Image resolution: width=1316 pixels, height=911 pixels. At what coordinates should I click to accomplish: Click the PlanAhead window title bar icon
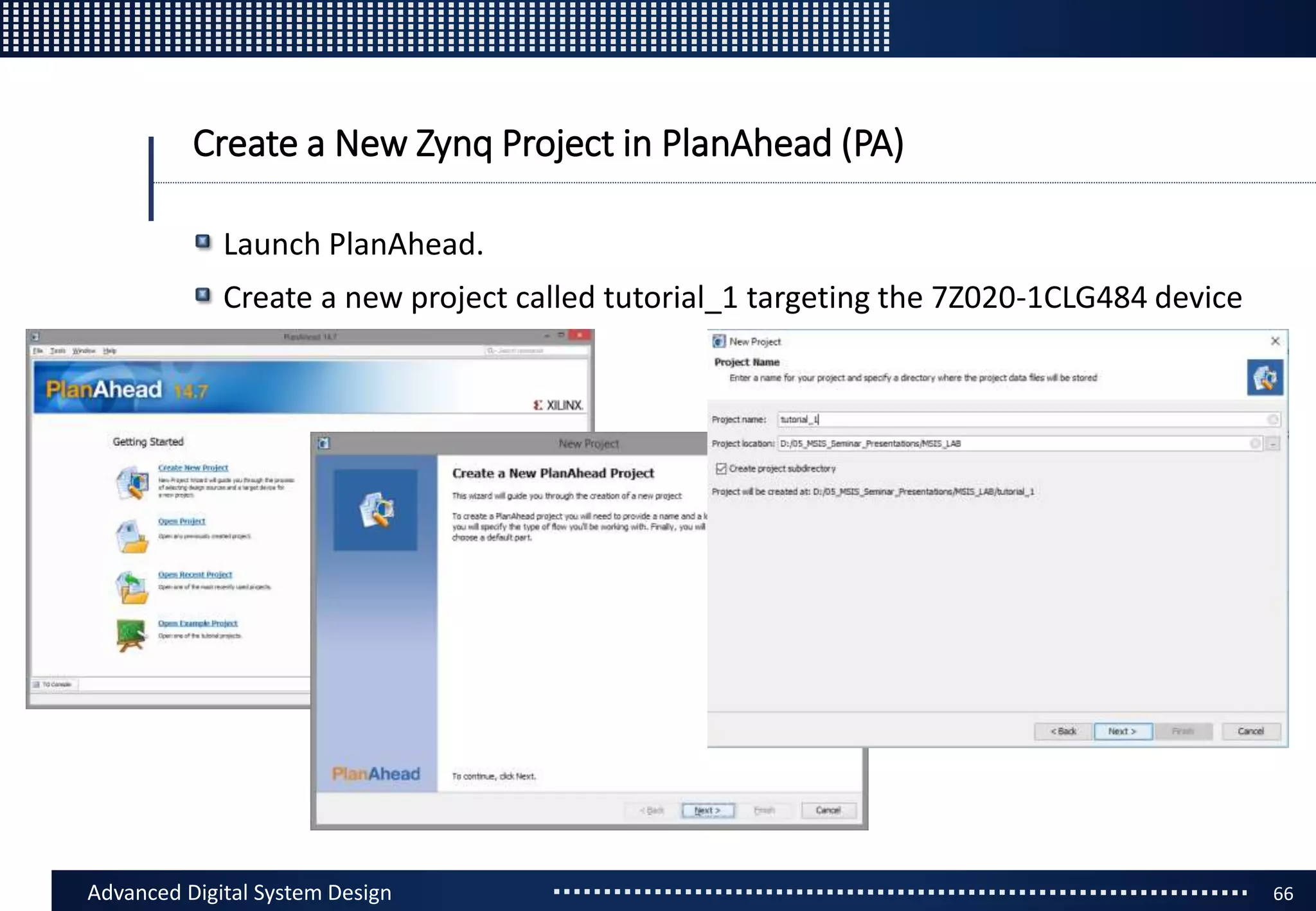[36, 336]
